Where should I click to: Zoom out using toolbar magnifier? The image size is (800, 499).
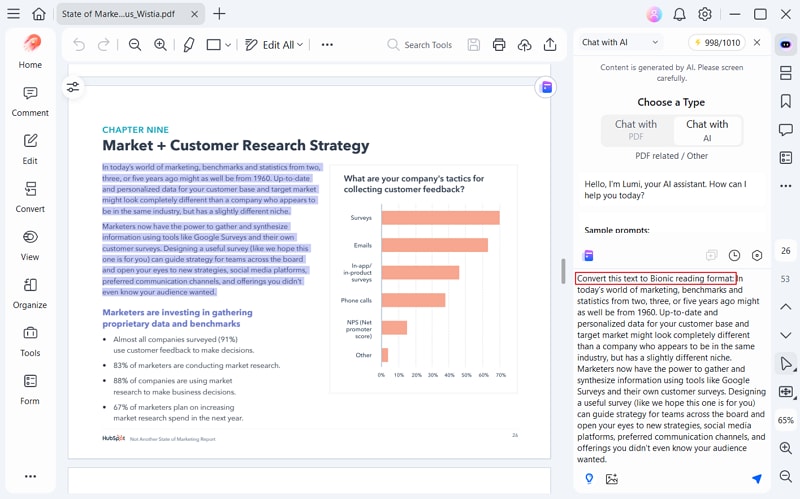[x=135, y=45]
